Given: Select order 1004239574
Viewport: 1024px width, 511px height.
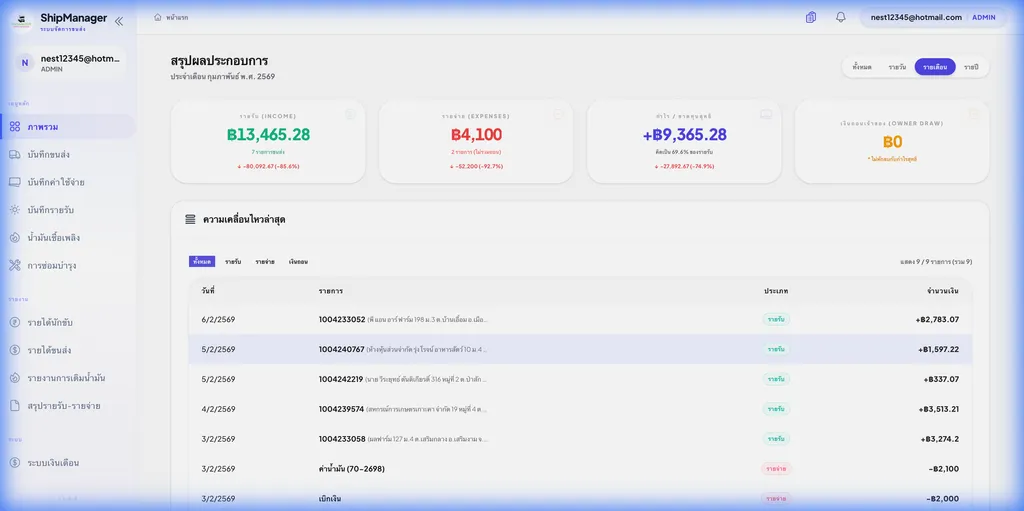Looking at the screenshot, I should (x=342, y=409).
